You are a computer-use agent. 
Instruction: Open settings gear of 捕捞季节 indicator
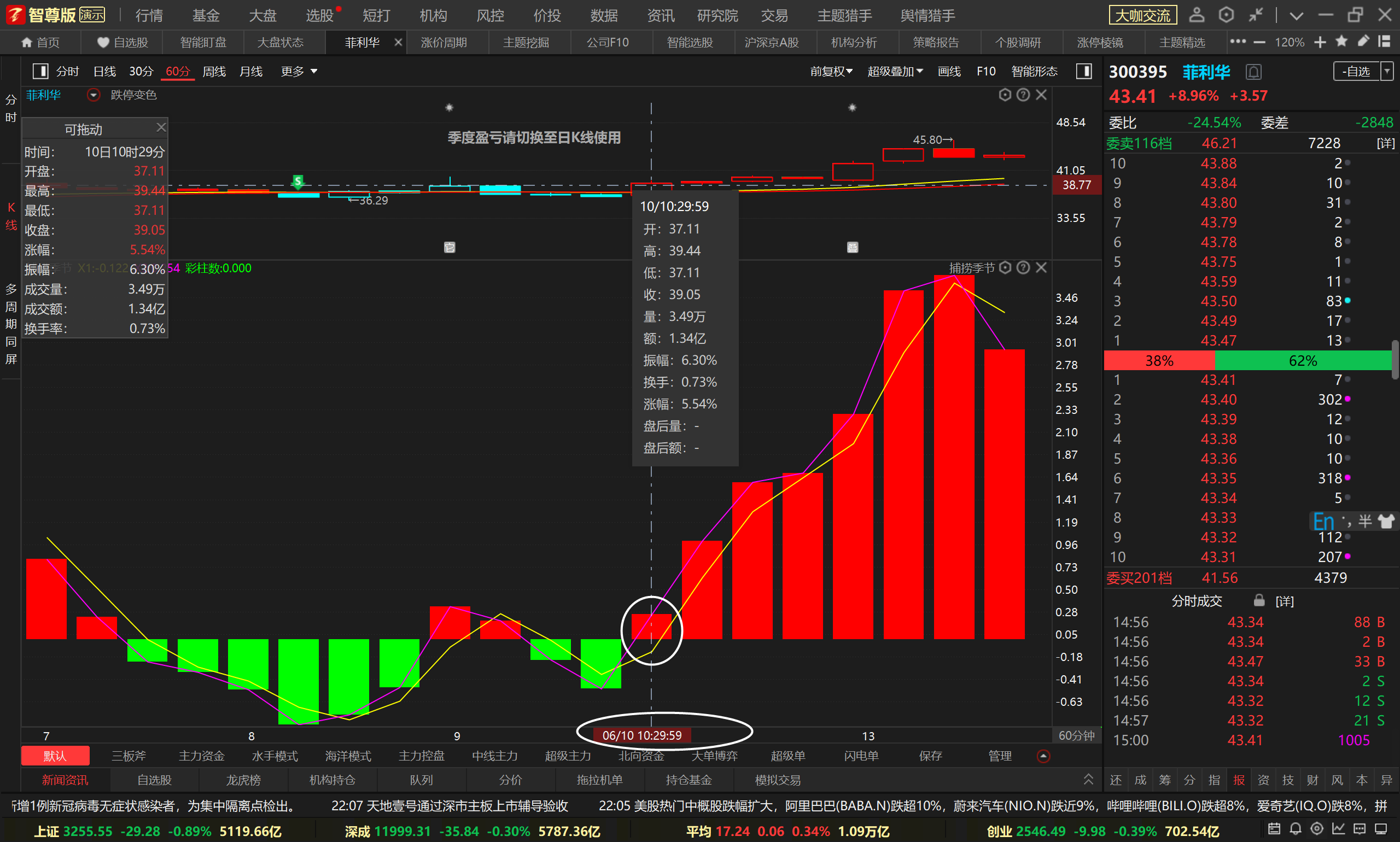click(x=1005, y=267)
